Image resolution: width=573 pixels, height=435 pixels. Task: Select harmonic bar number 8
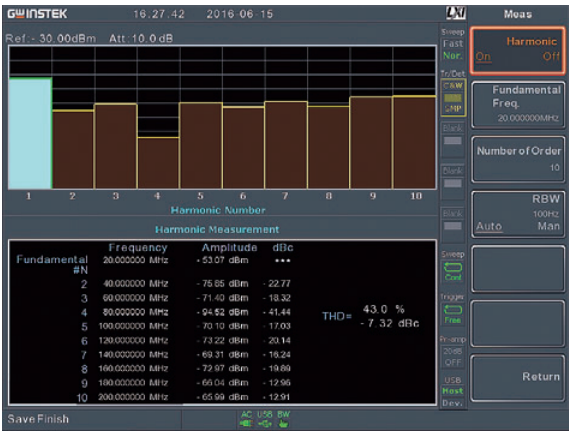pyautogui.click(x=329, y=147)
